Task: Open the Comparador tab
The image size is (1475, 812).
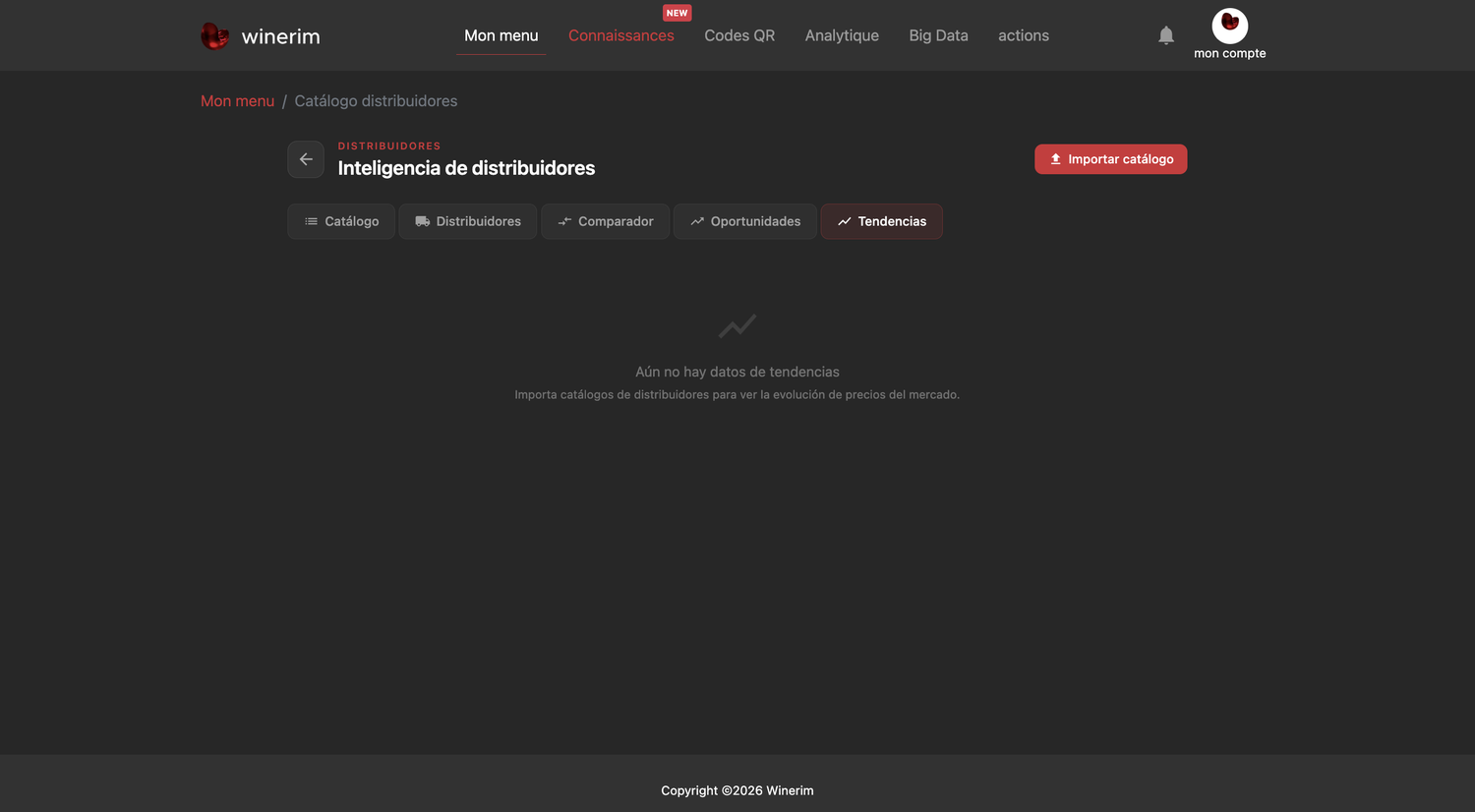Action: pyautogui.click(x=605, y=221)
